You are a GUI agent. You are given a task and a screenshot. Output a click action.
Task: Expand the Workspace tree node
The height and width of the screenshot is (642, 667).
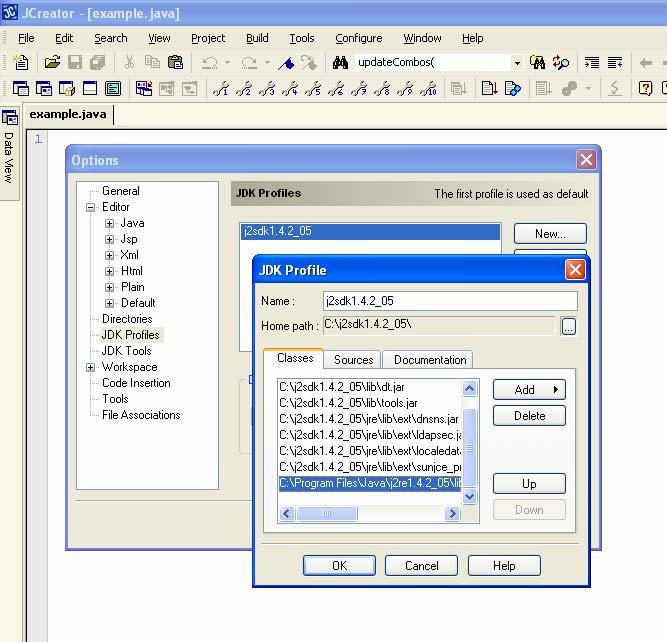(90, 368)
